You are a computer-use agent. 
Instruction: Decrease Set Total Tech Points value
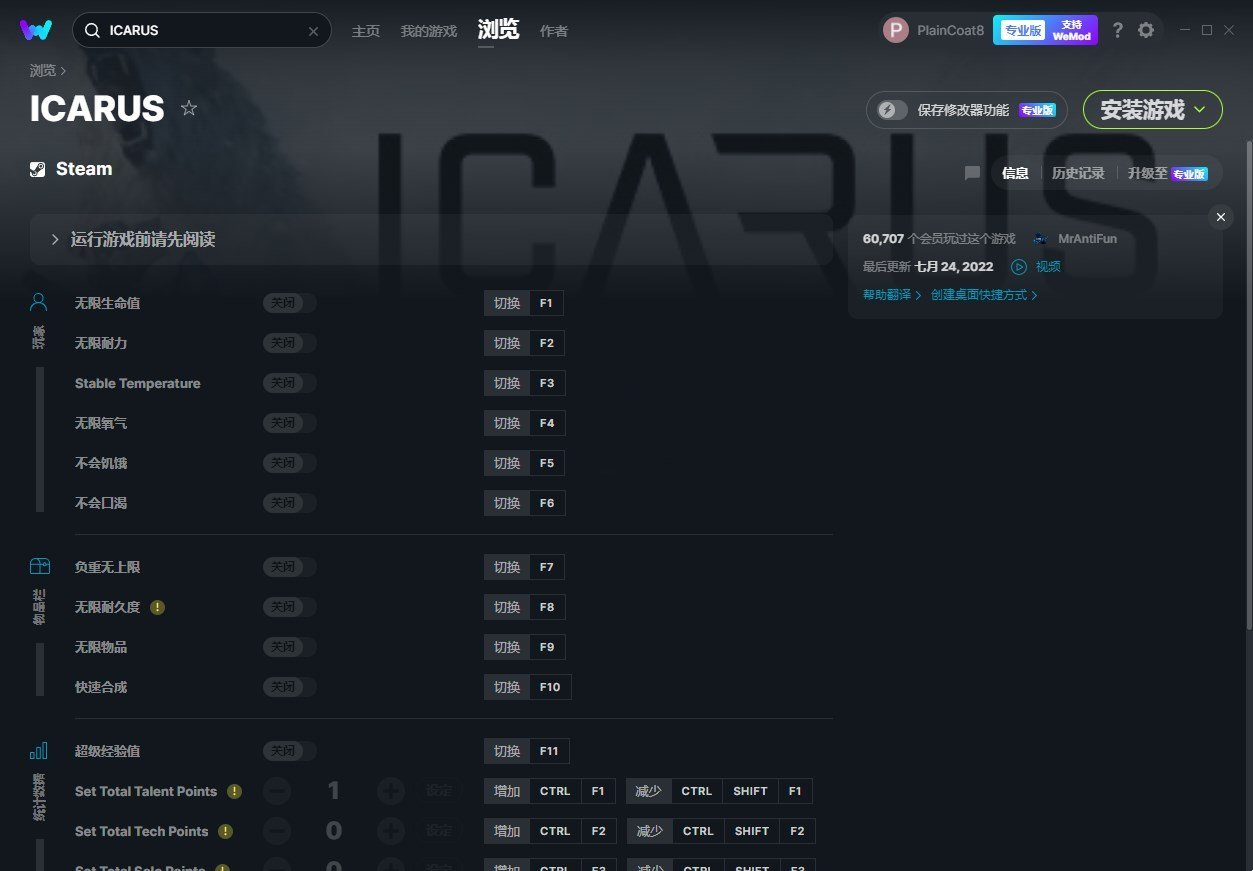(277, 831)
